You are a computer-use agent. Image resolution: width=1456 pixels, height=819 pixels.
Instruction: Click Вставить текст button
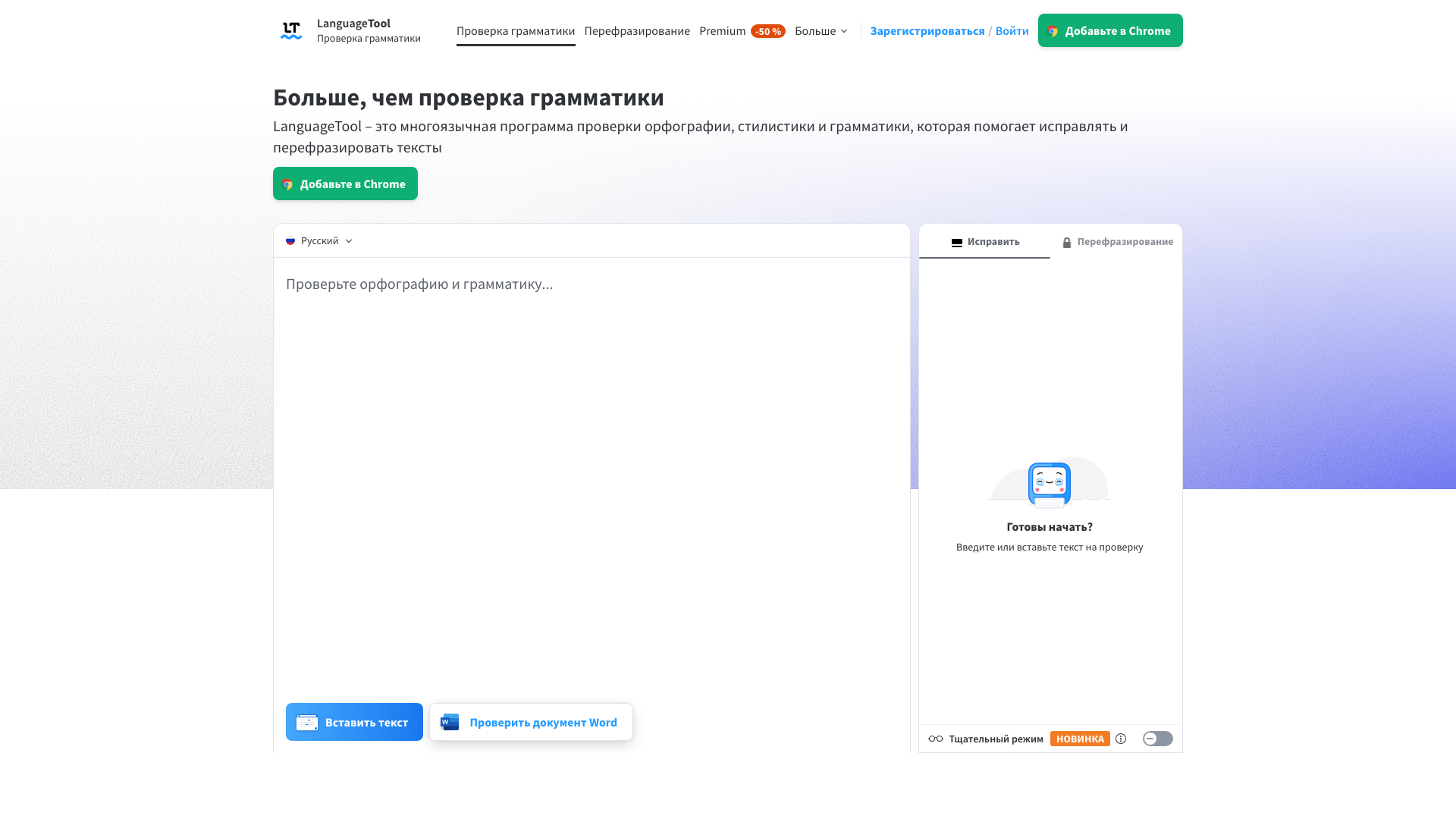pos(354,722)
